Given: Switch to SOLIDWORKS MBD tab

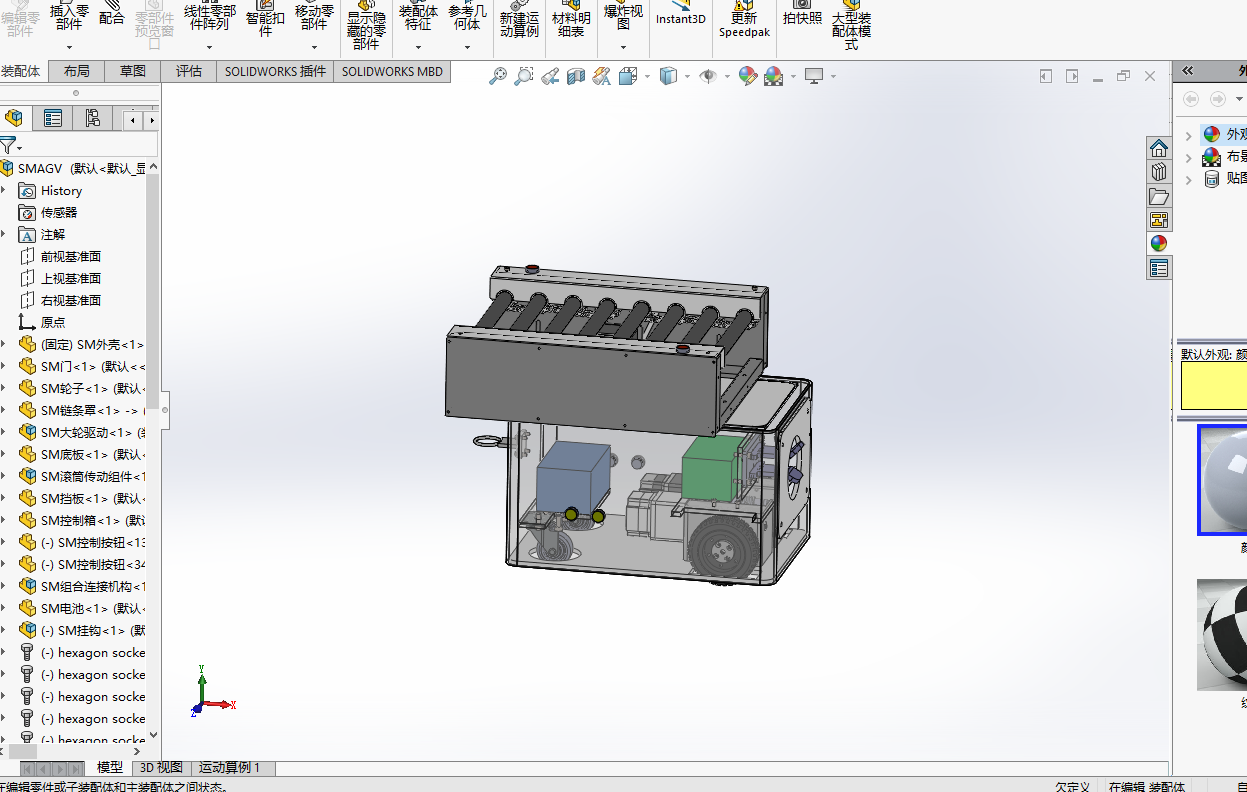Looking at the screenshot, I should 392,71.
